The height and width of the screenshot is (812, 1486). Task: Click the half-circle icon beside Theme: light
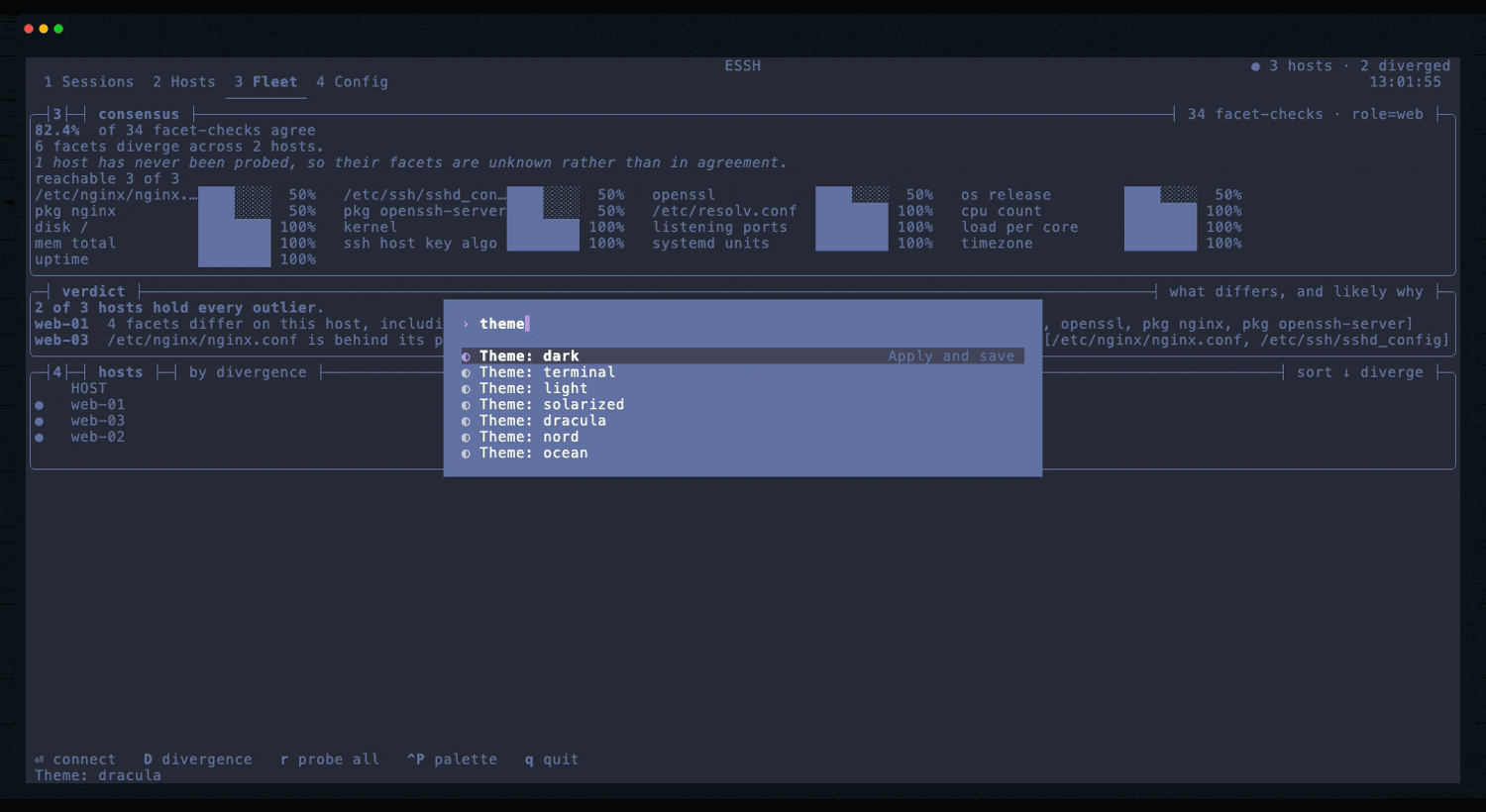[466, 389]
